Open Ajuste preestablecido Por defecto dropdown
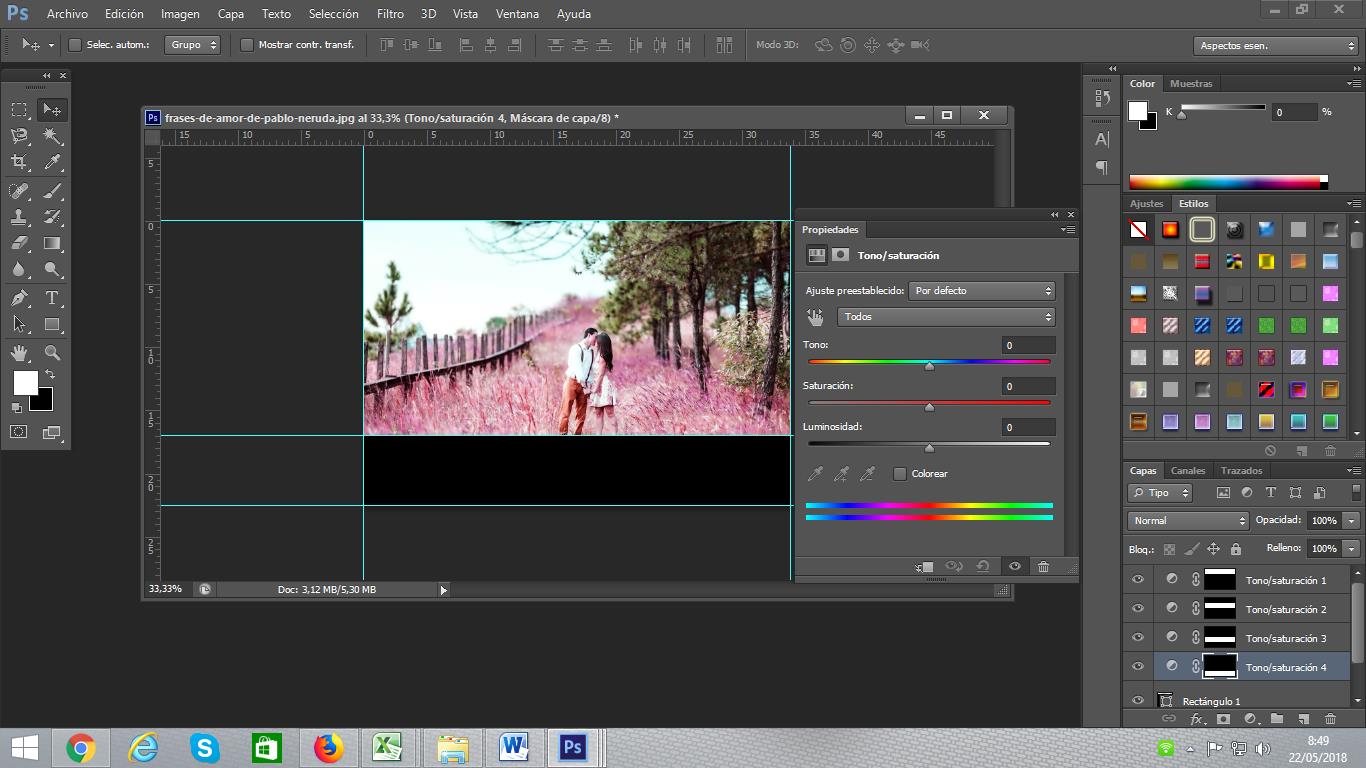Image resolution: width=1366 pixels, height=768 pixels. pos(982,291)
